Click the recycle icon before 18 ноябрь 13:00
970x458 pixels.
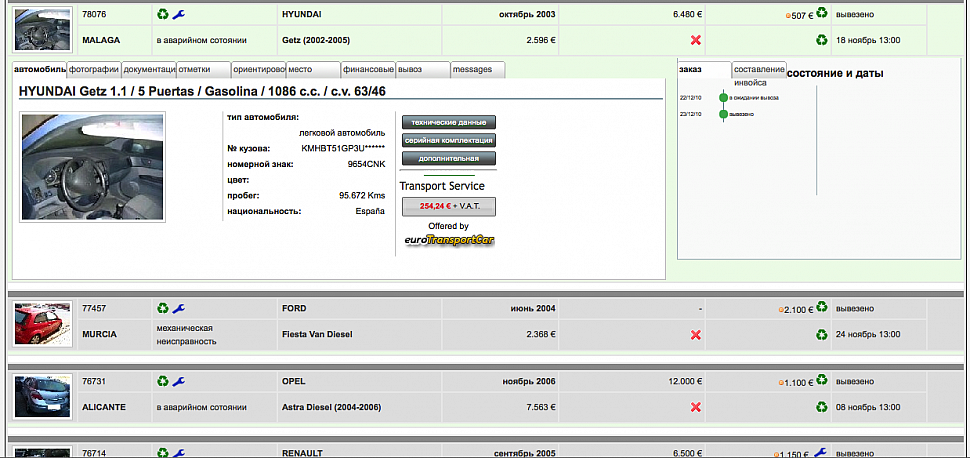(822, 40)
